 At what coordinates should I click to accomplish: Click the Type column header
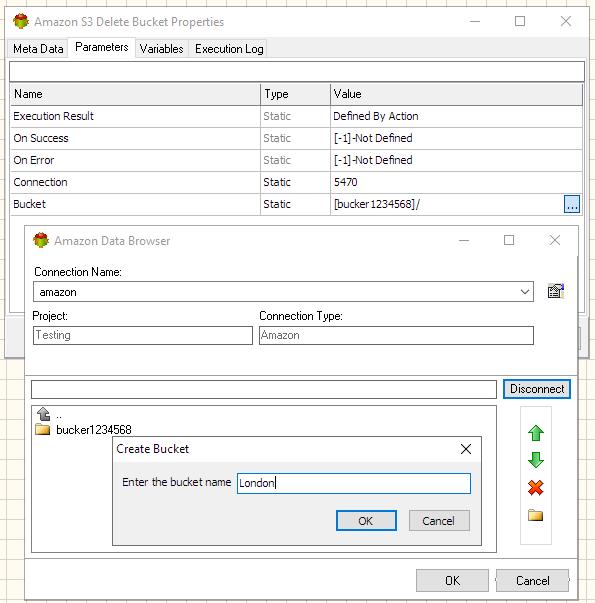point(295,94)
